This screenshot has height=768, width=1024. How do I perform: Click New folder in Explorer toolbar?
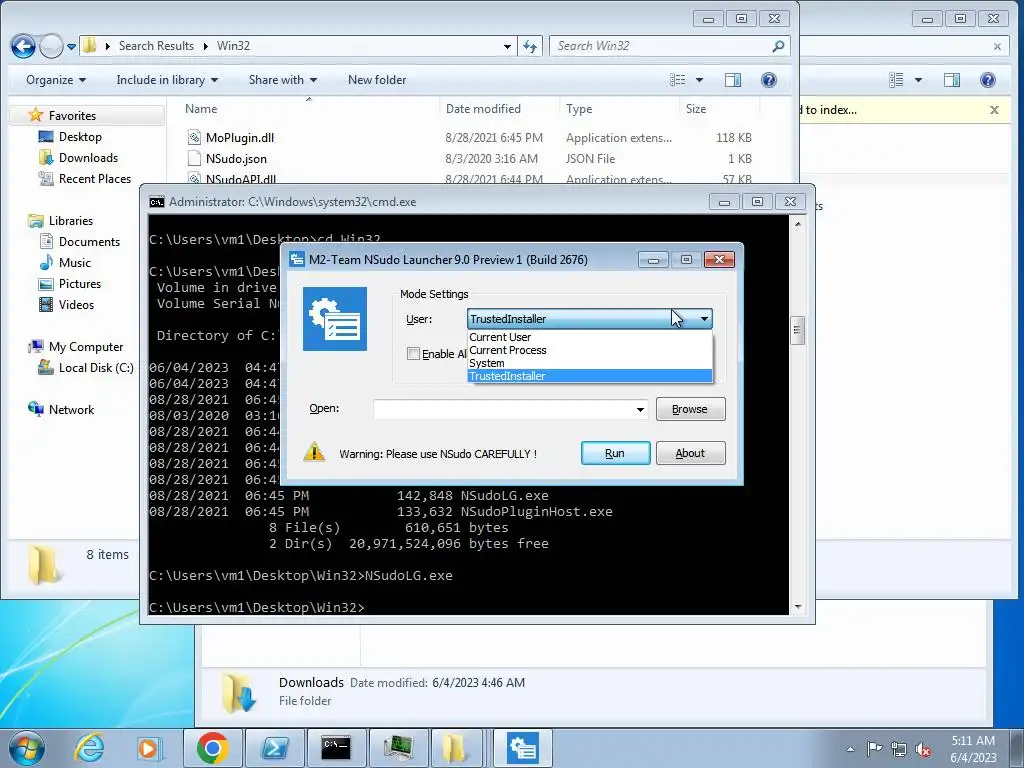377,80
